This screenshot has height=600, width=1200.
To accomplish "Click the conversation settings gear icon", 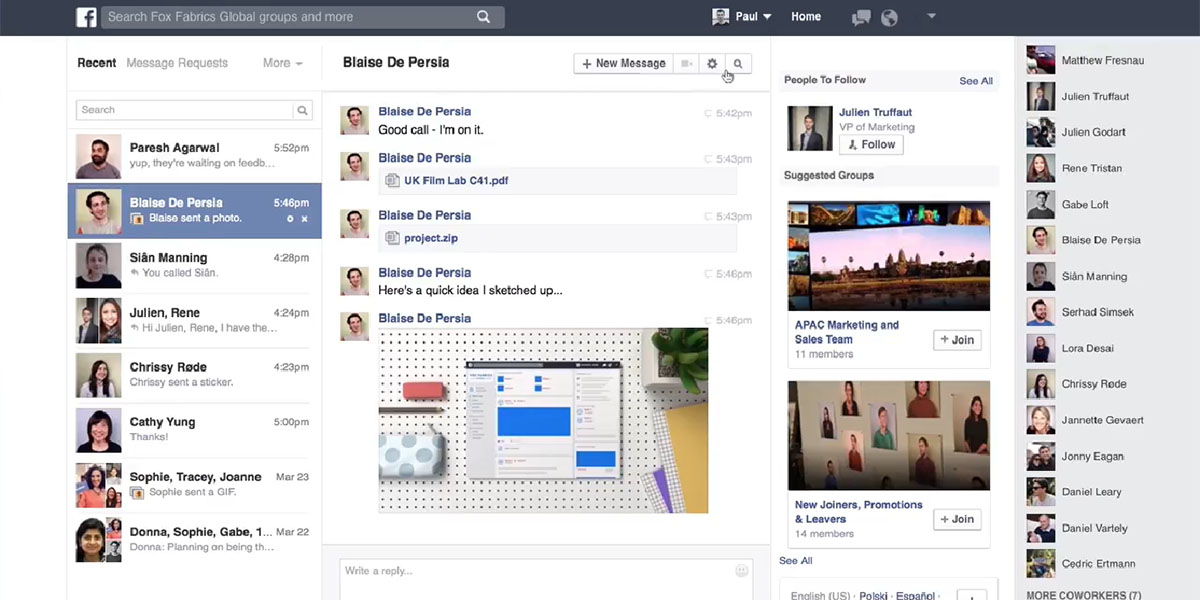I will click(712, 63).
